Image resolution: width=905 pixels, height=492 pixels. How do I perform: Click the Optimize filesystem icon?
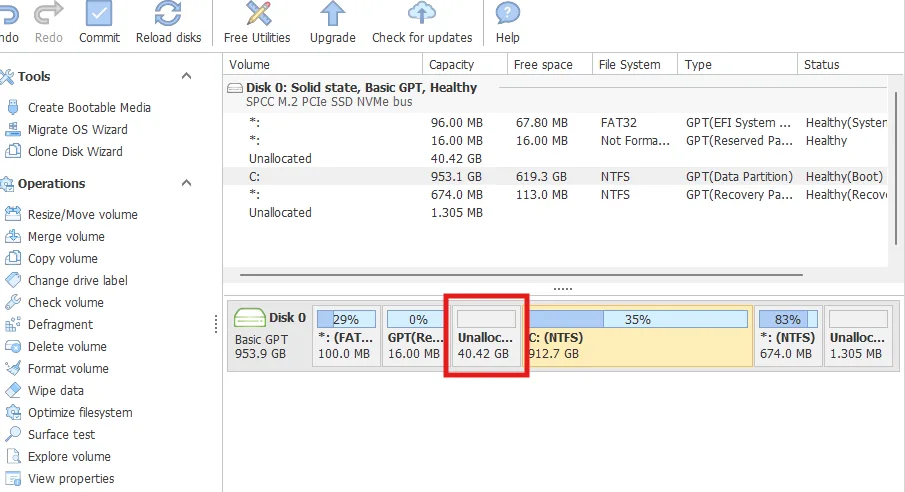point(13,412)
